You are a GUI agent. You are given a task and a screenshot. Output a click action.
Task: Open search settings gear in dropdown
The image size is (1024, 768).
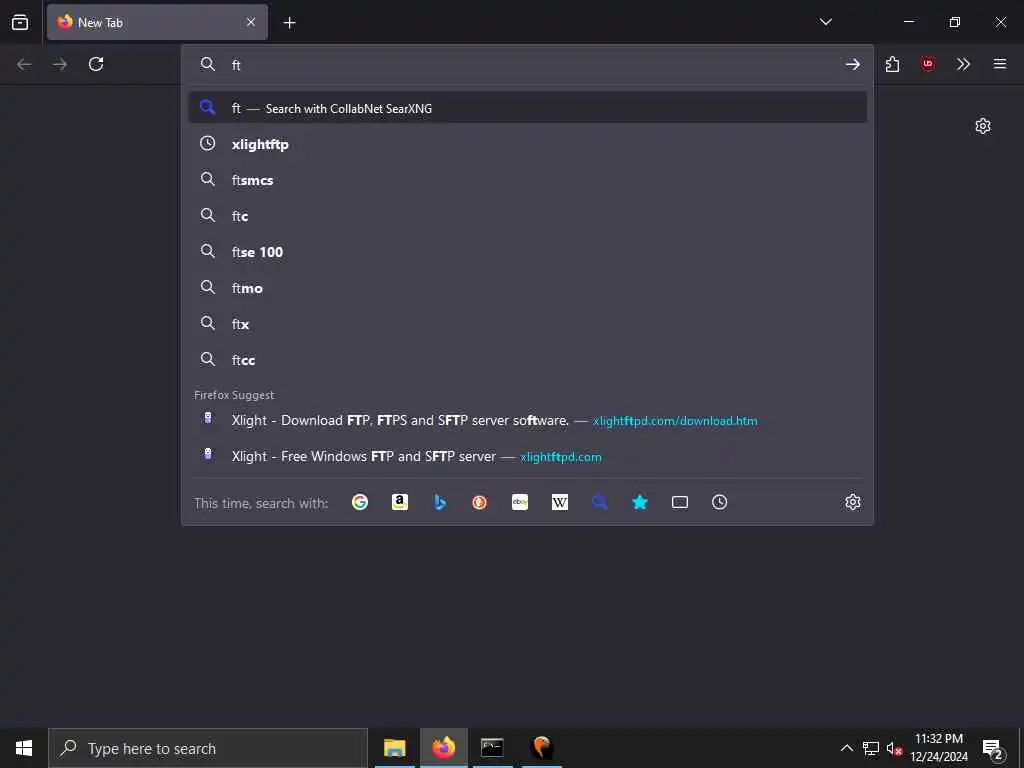coord(852,502)
